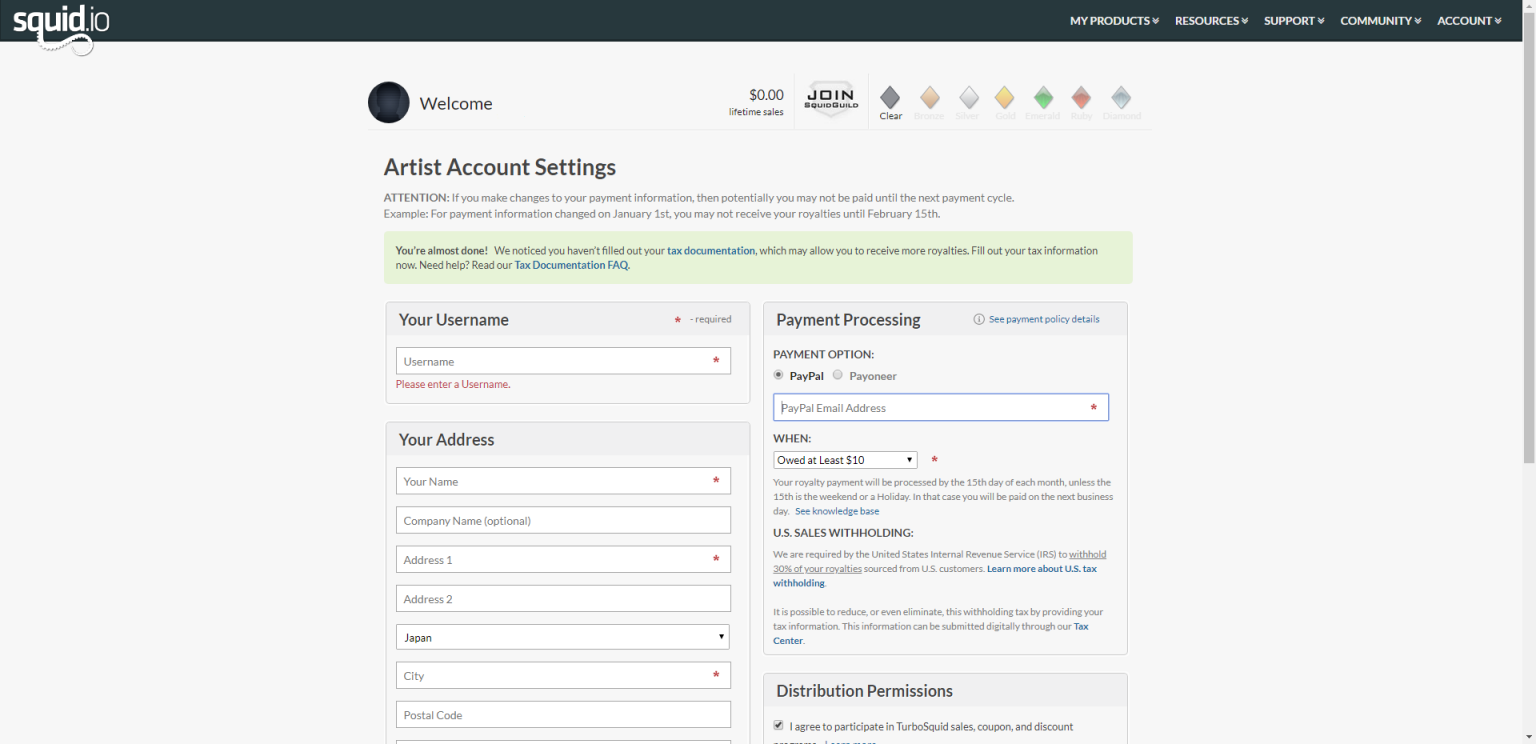This screenshot has height=744, width=1536.
Task: Click the Emerald rank gem icon
Action: click(x=1043, y=98)
